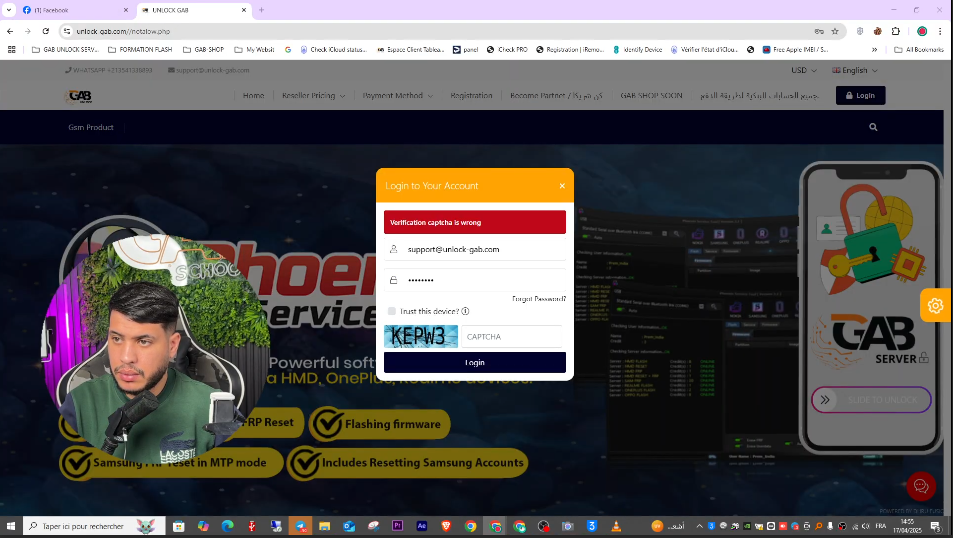Expand the Reseller Pricing menu
Image resolution: width=953 pixels, height=538 pixels.
coord(313,95)
